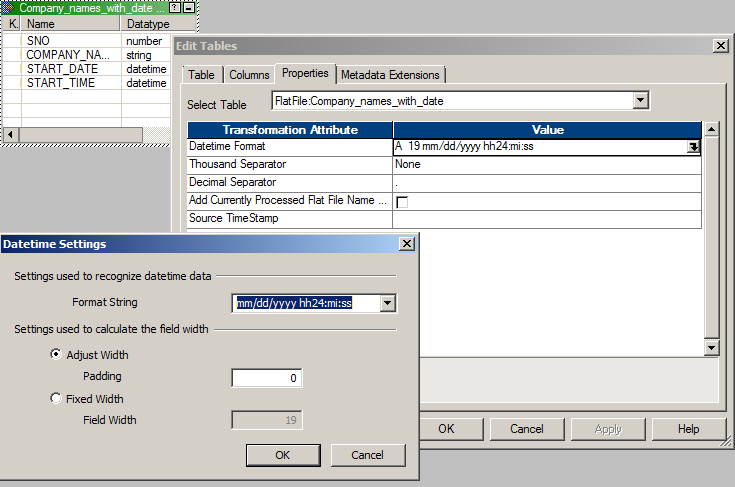Select the Fixed Width radio button
Viewport: 735px width, 487px height.
[x=56, y=398]
